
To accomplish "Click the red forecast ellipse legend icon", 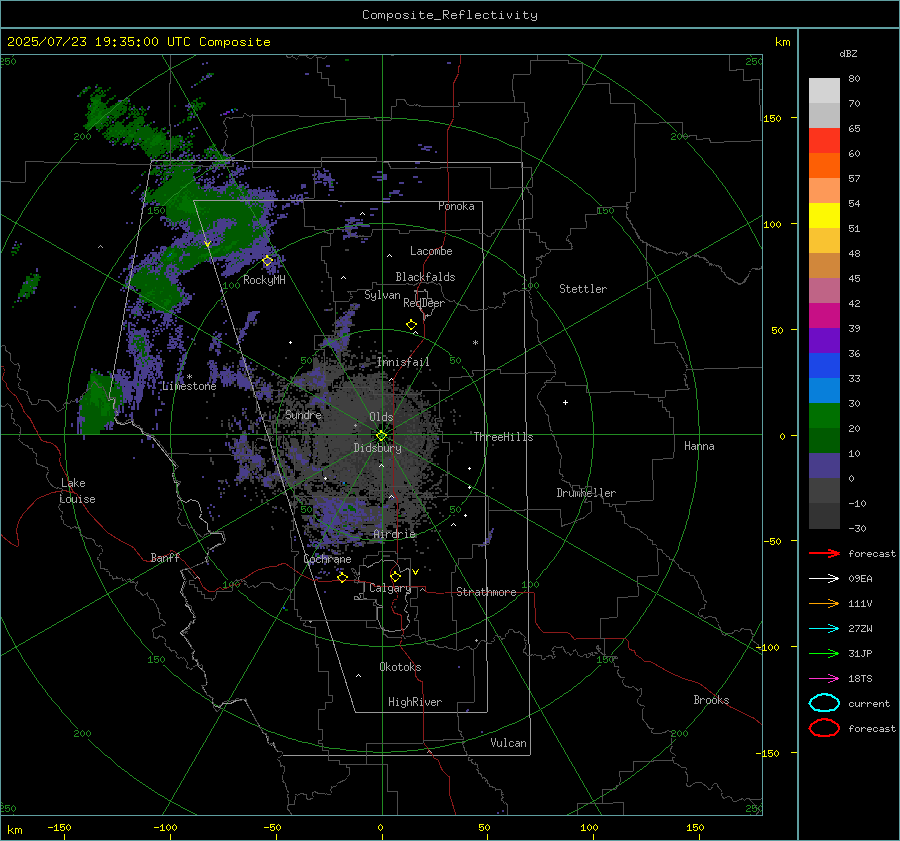I will click(x=824, y=728).
